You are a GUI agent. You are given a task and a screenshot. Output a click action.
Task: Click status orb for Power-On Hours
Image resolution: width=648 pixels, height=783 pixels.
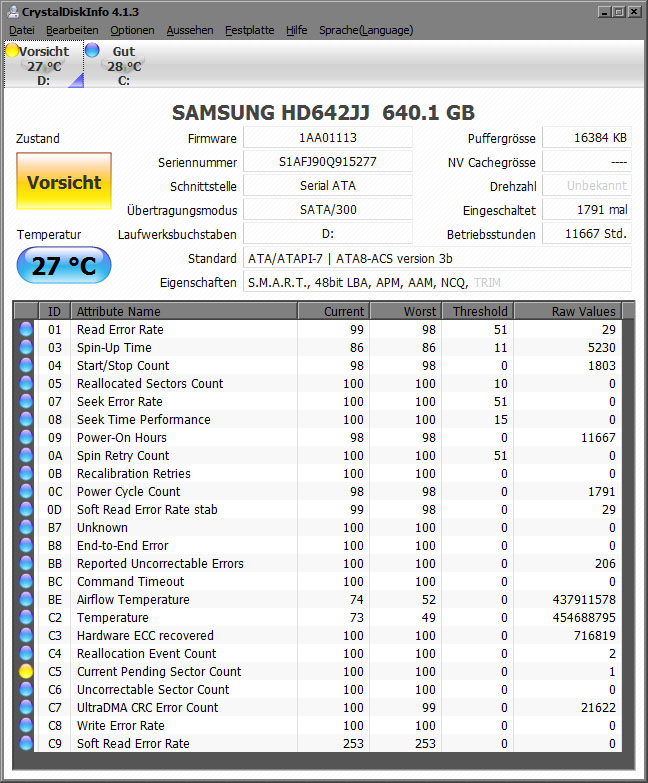25,437
